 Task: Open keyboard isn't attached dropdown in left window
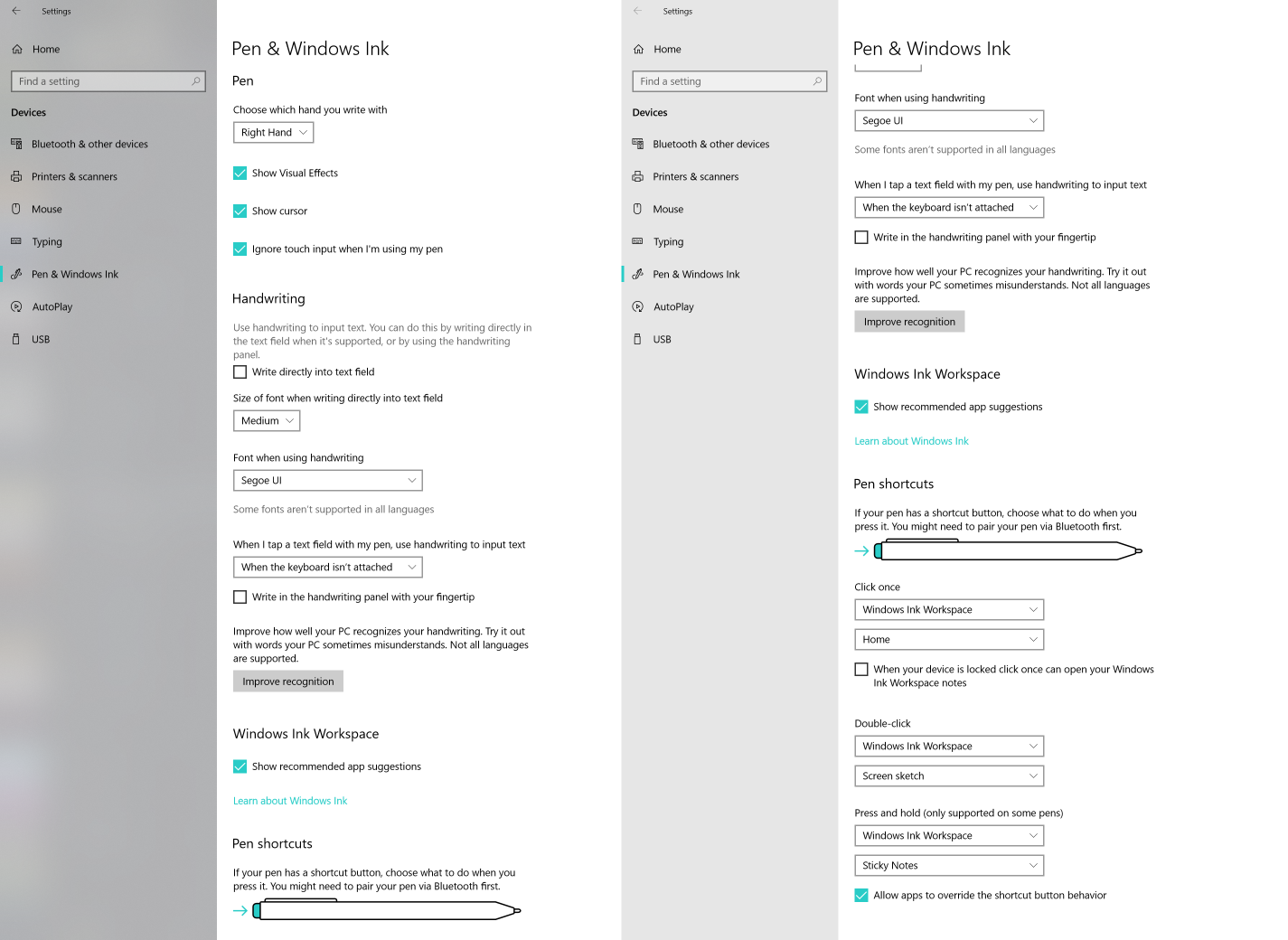click(328, 567)
